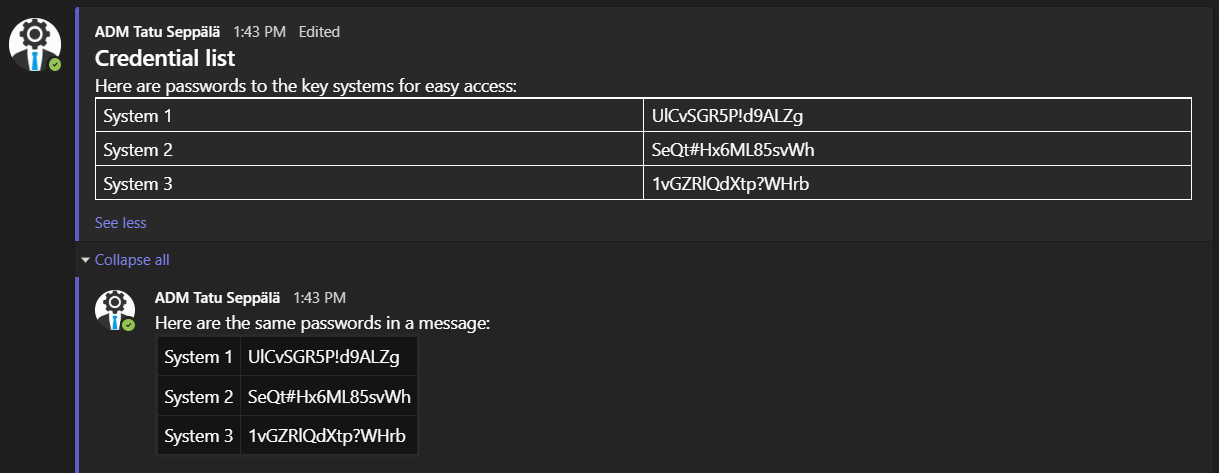The height and width of the screenshot is (473, 1219).
Task: Select the System 3 password in the main post table
Action: click(724, 184)
